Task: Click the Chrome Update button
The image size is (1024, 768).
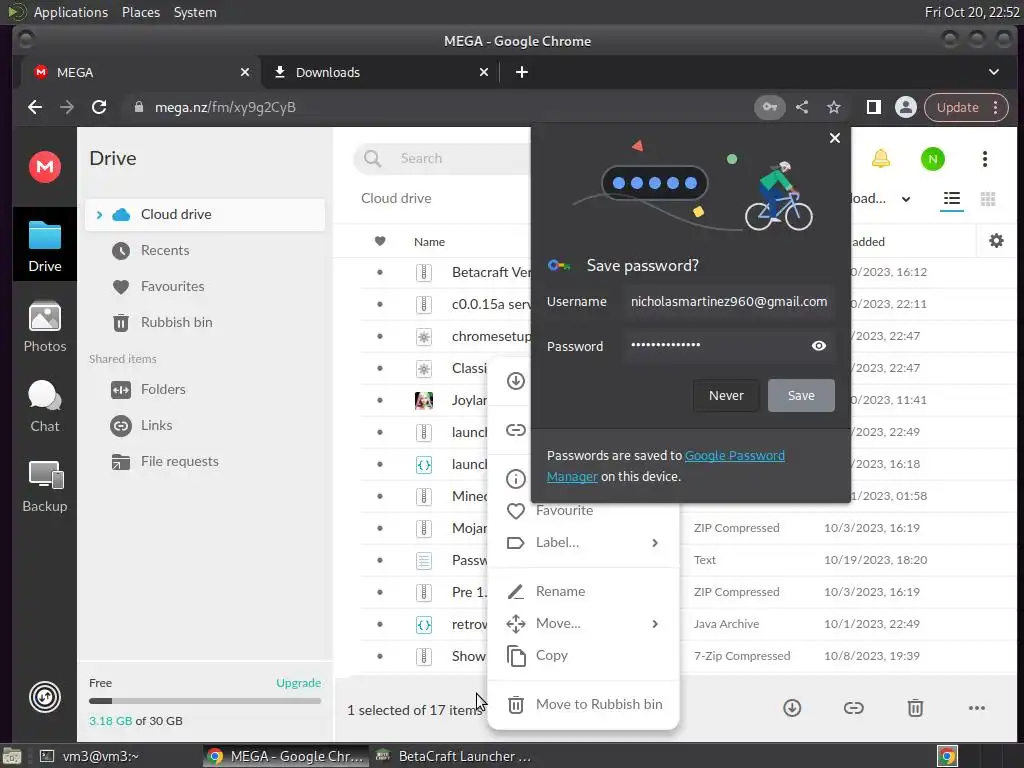Action: tap(966, 107)
